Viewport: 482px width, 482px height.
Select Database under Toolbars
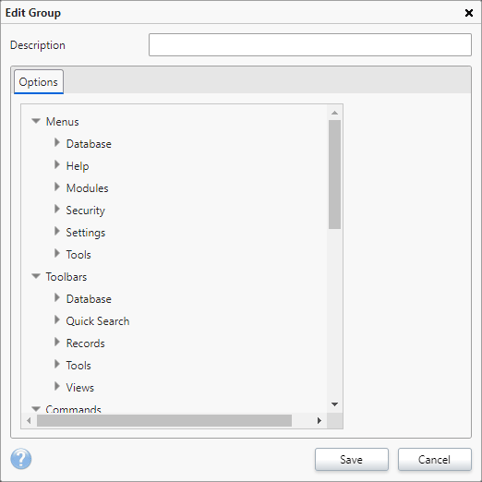click(89, 299)
